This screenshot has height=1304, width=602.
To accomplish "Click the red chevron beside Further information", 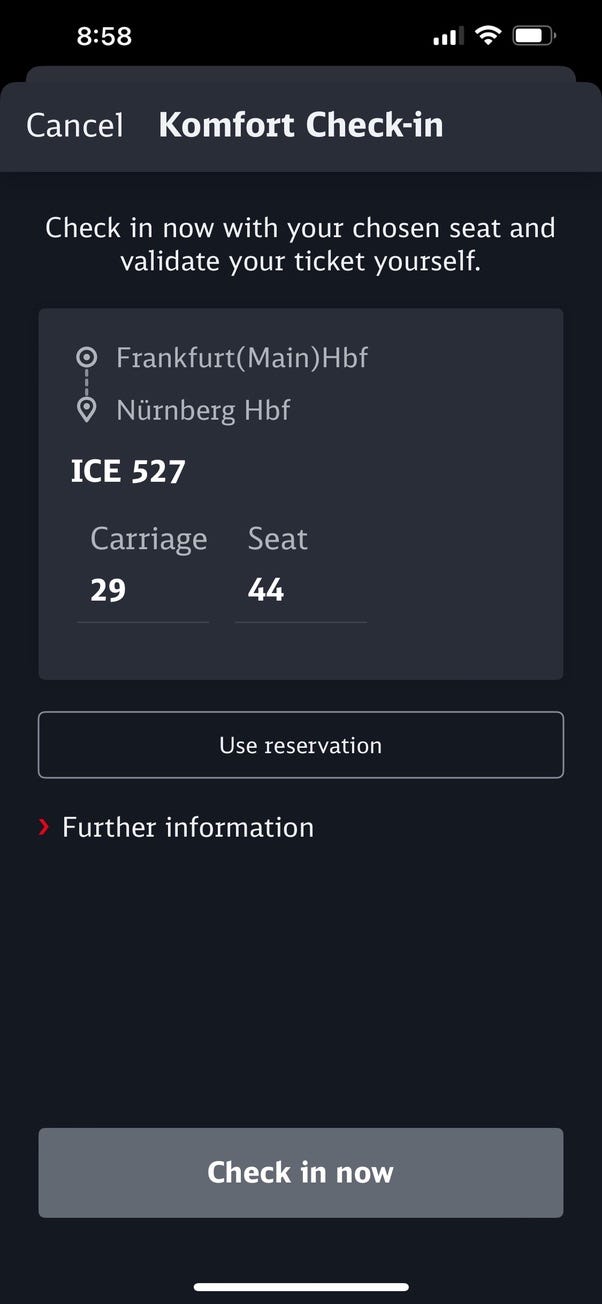I will 44,827.
